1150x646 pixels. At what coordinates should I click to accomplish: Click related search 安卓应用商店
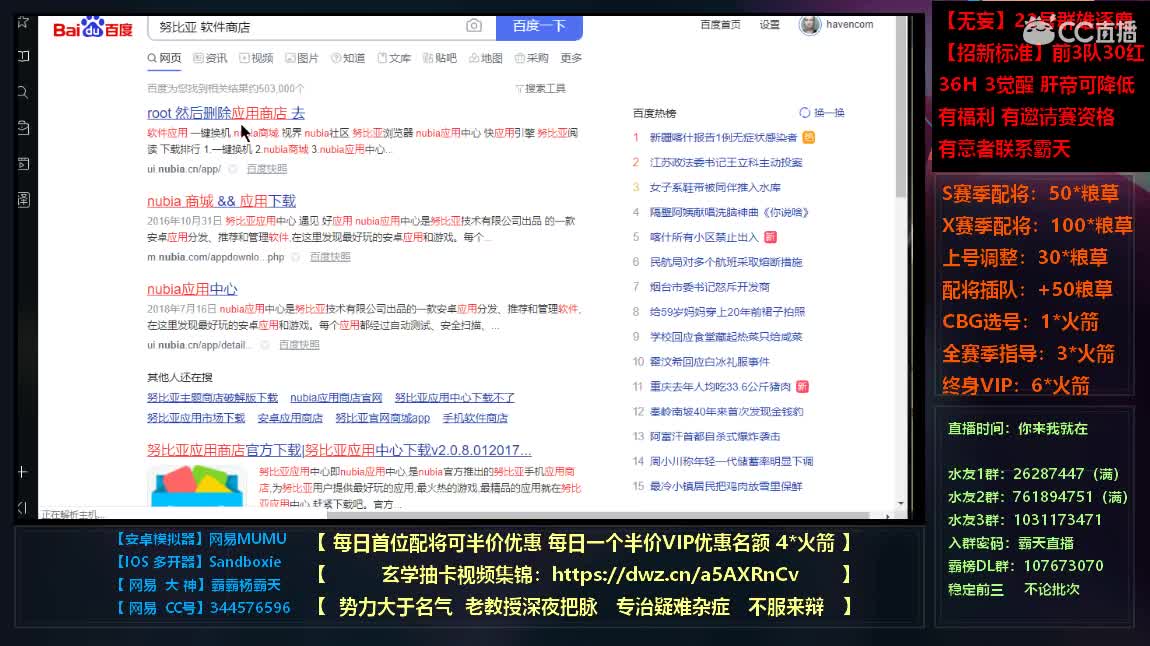[x=290, y=418]
